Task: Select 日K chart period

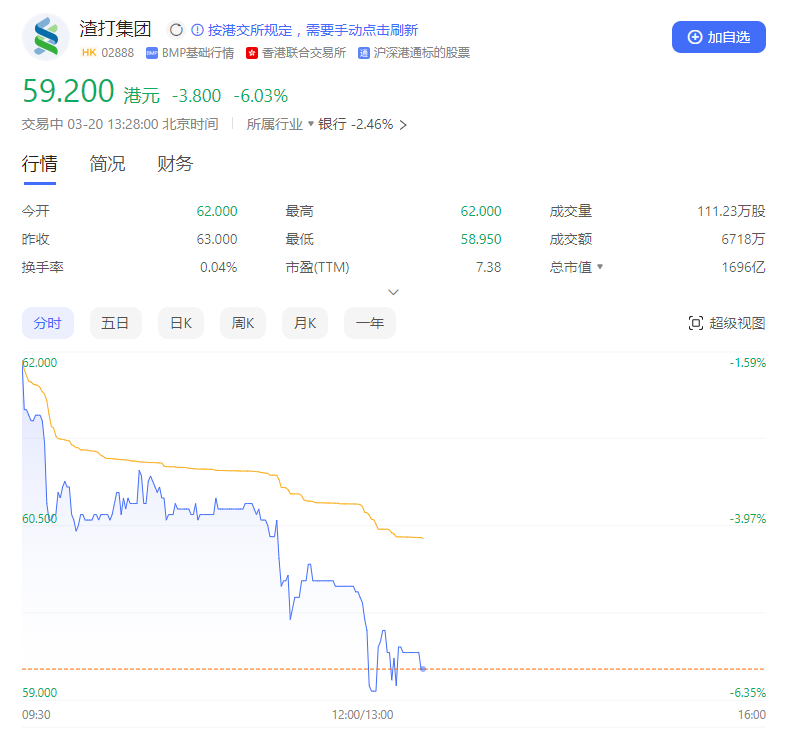Action: coord(181,323)
